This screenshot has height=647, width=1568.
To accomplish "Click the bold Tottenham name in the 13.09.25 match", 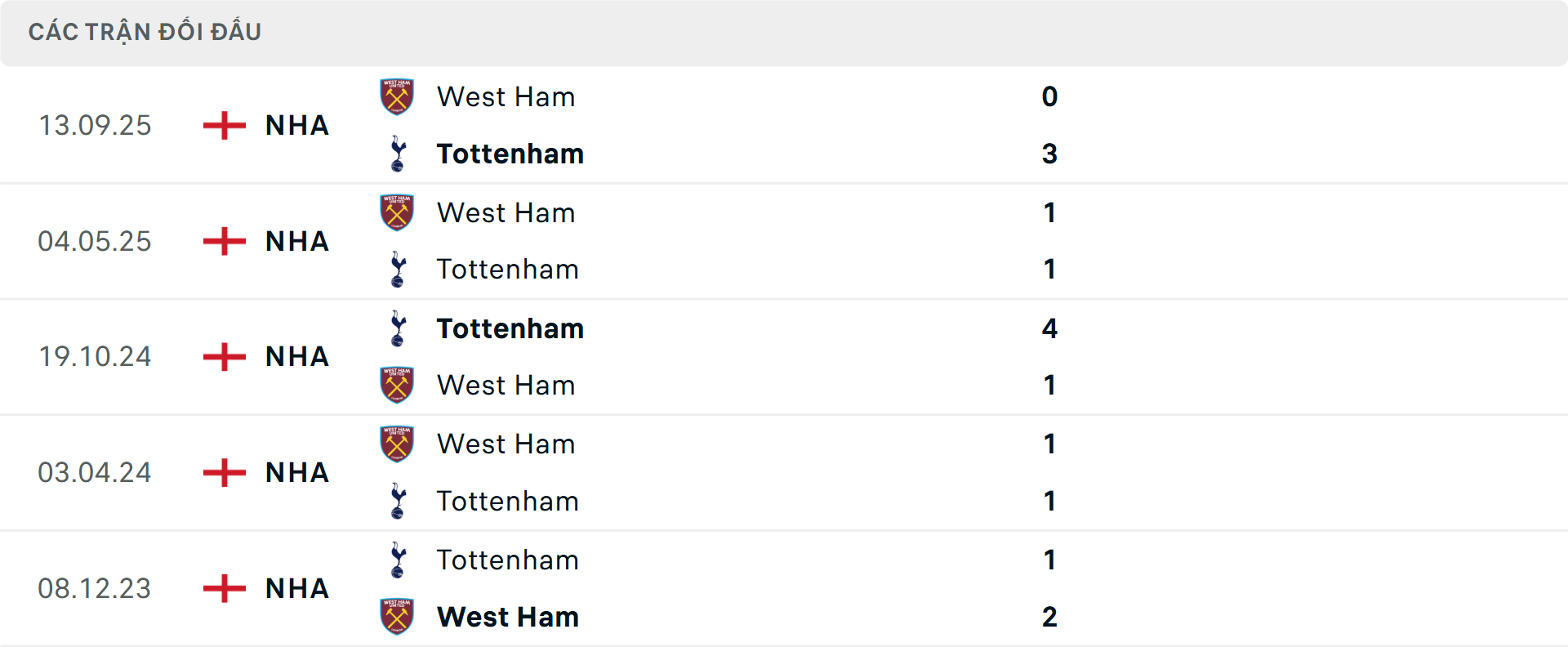I will 510,153.
